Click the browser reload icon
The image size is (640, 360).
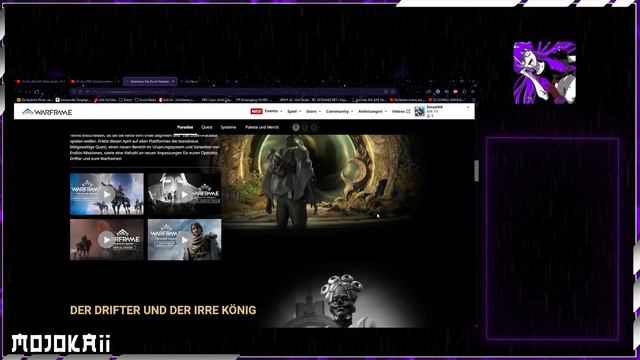[37, 92]
